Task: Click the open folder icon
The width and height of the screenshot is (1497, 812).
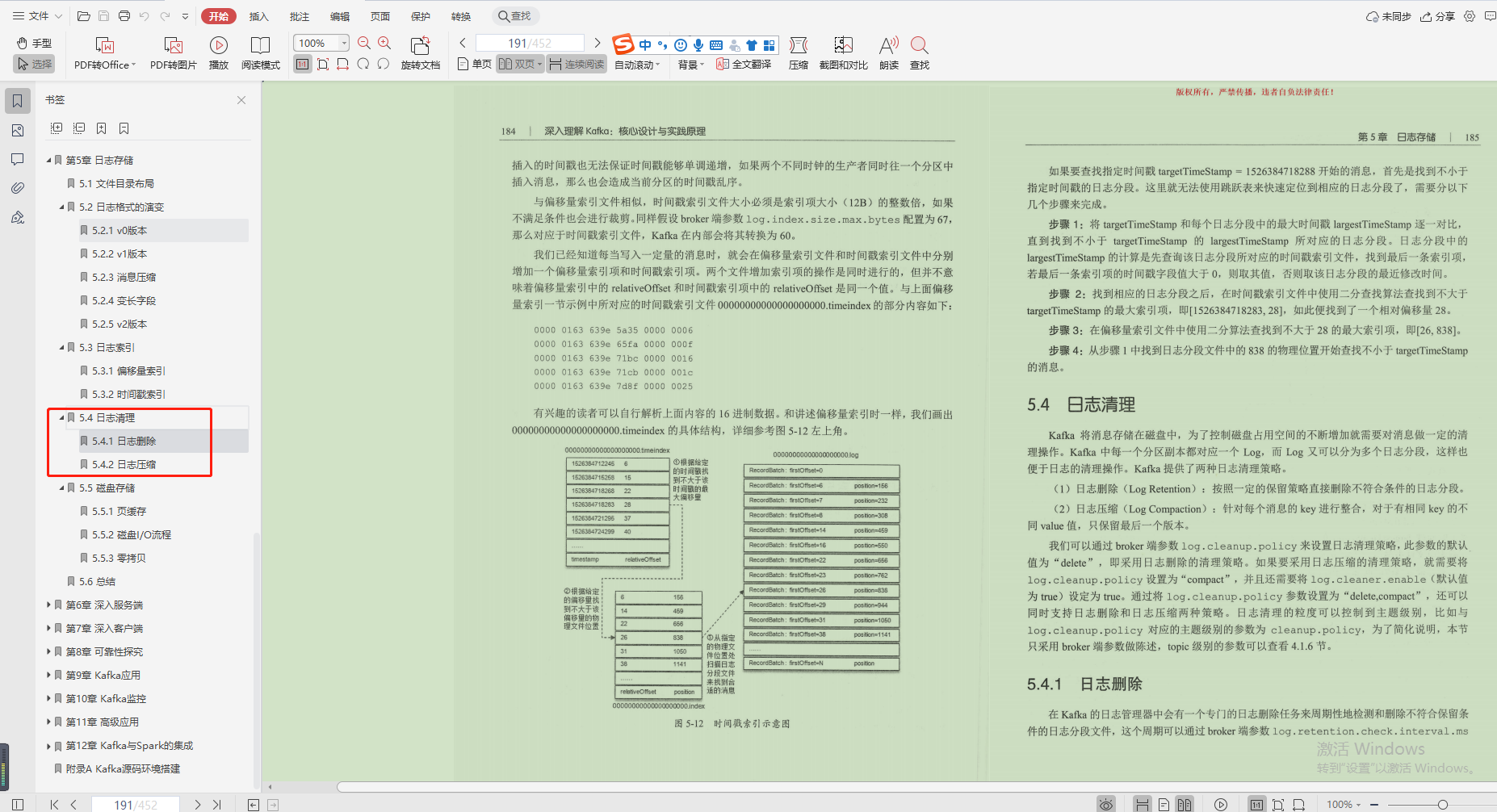Action: click(x=84, y=16)
